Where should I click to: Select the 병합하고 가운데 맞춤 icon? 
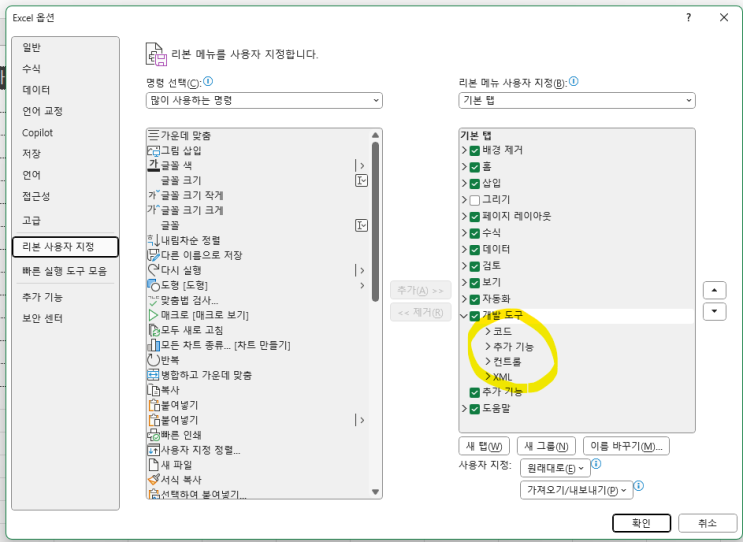pyautogui.click(x=154, y=375)
